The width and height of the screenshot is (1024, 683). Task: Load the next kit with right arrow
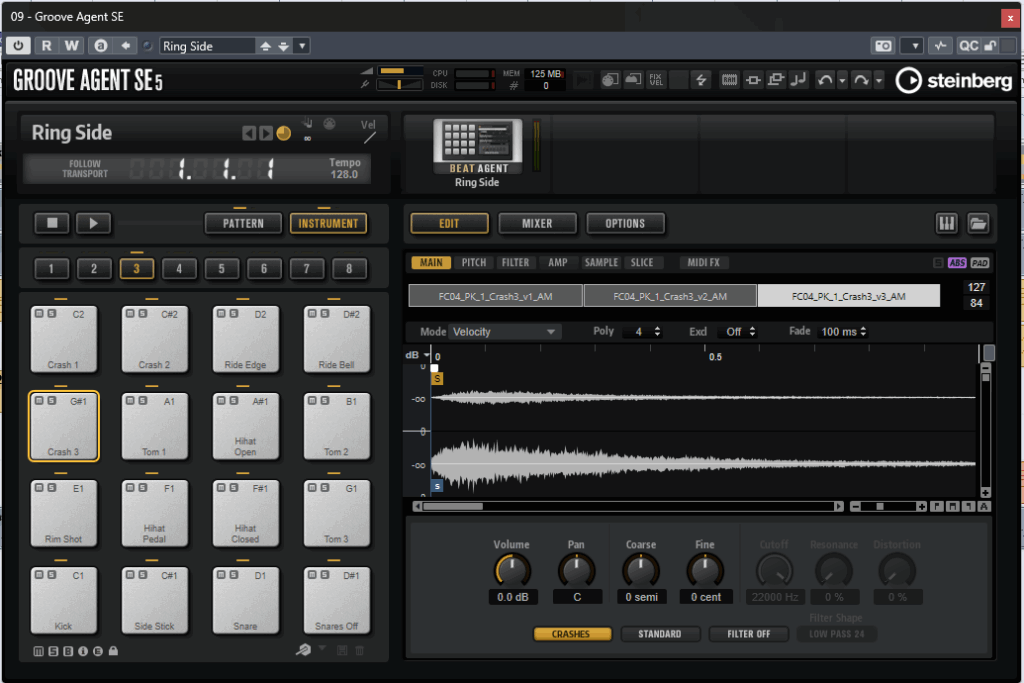coord(265,133)
